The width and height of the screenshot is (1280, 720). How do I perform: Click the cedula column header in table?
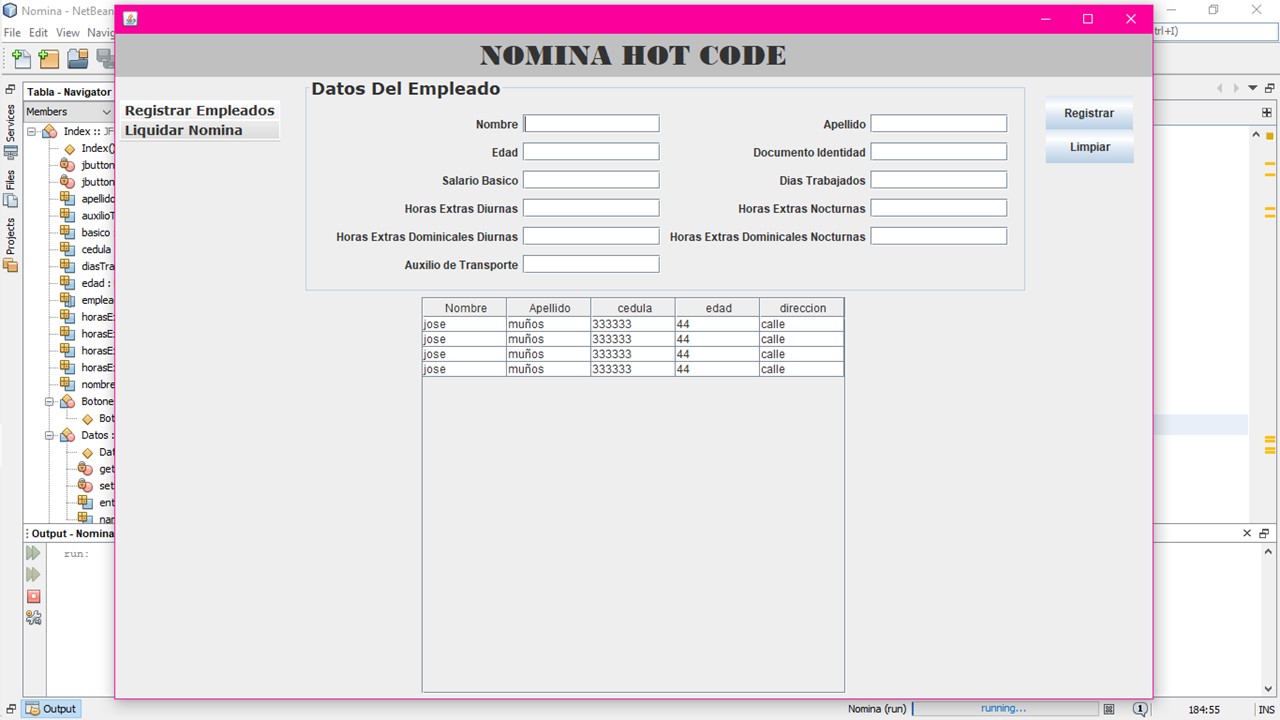634,308
